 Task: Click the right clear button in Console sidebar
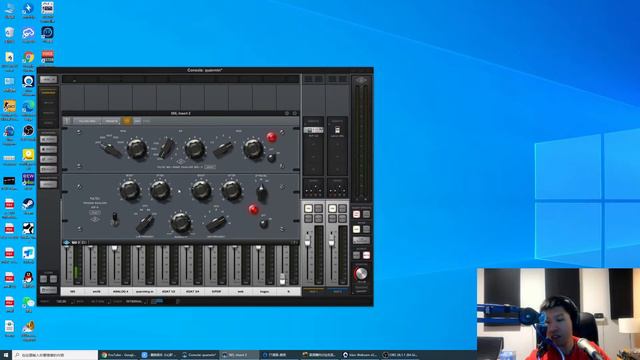tap(53, 279)
